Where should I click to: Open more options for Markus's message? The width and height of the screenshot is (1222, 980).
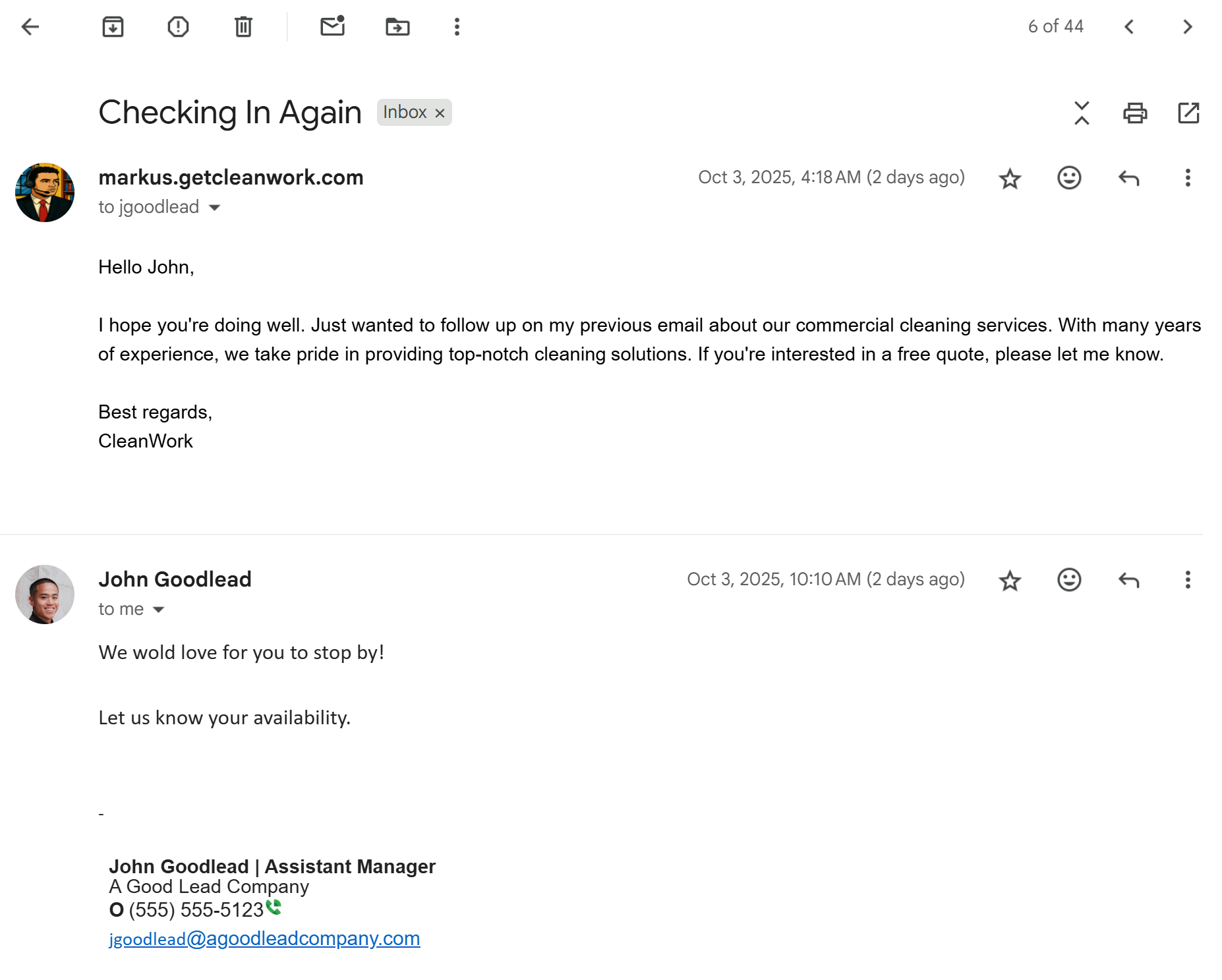coord(1187,178)
